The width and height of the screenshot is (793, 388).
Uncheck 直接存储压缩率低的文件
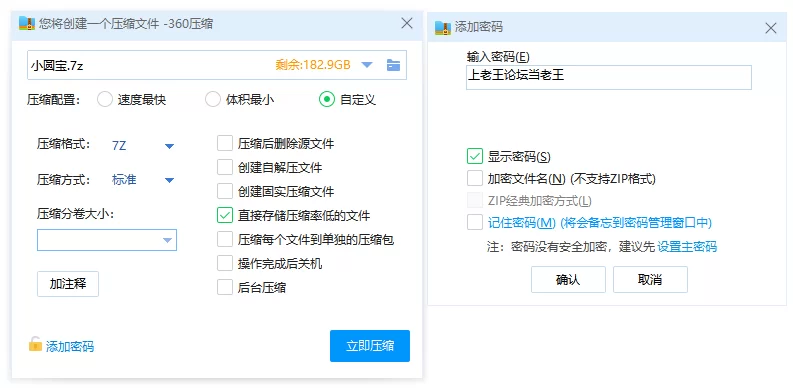click(225, 215)
